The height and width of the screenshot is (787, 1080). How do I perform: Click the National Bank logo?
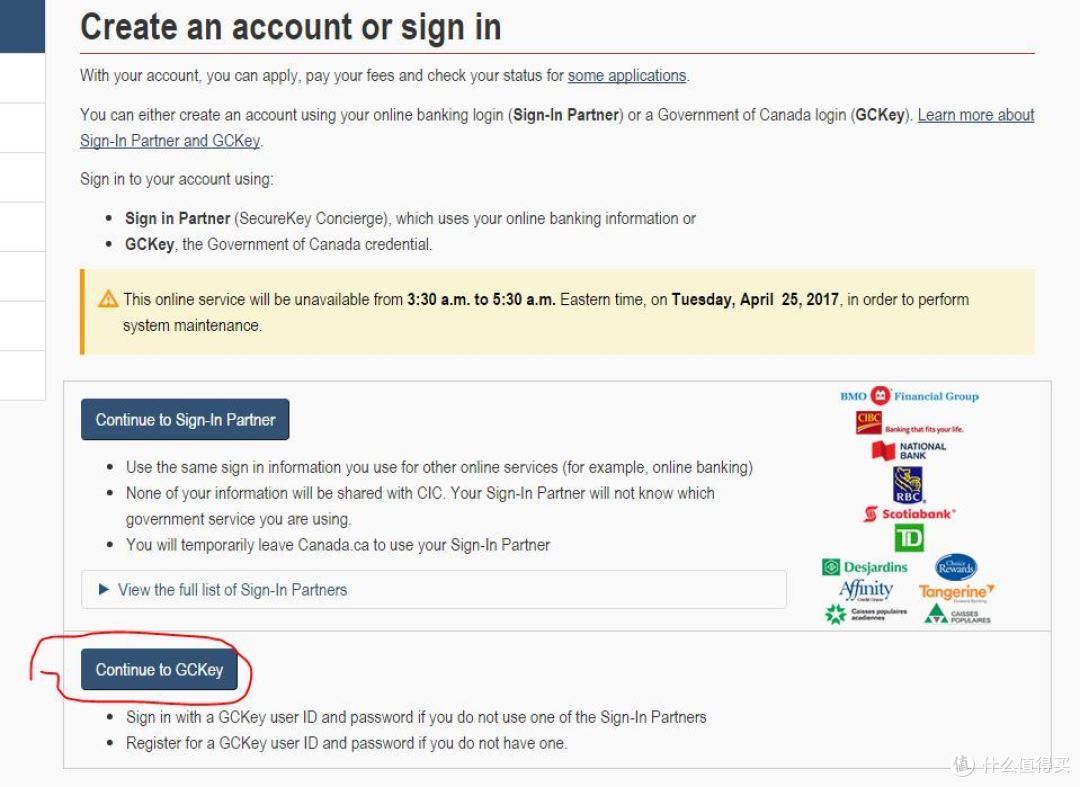[x=909, y=451]
